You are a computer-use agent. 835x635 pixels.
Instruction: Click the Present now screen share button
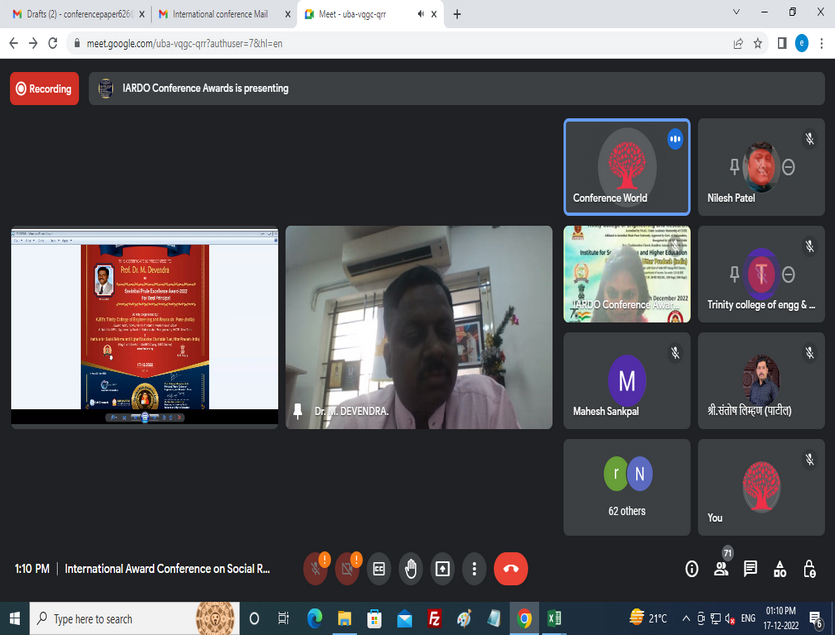(x=443, y=569)
